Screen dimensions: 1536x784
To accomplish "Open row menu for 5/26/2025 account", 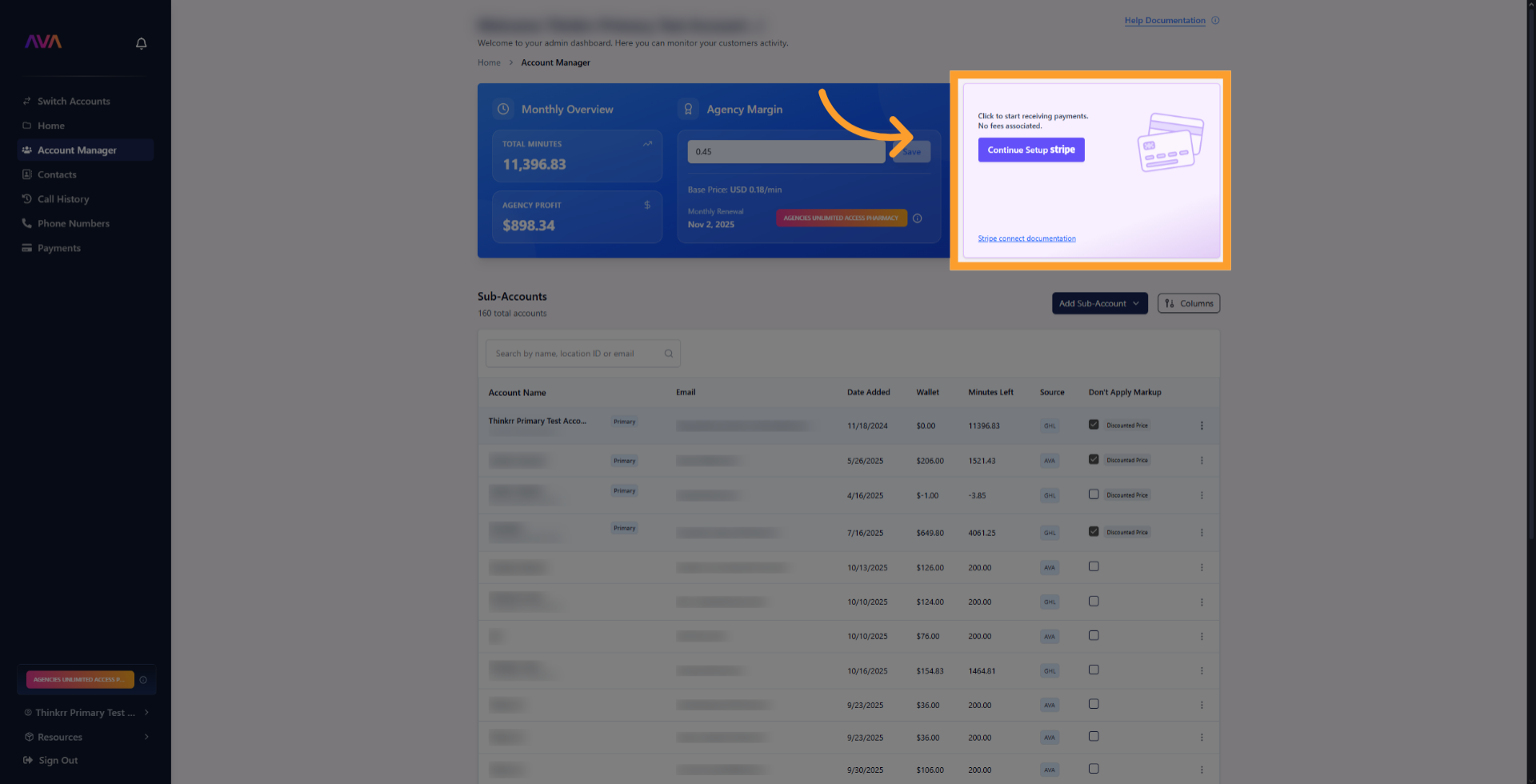I will point(1202,461).
